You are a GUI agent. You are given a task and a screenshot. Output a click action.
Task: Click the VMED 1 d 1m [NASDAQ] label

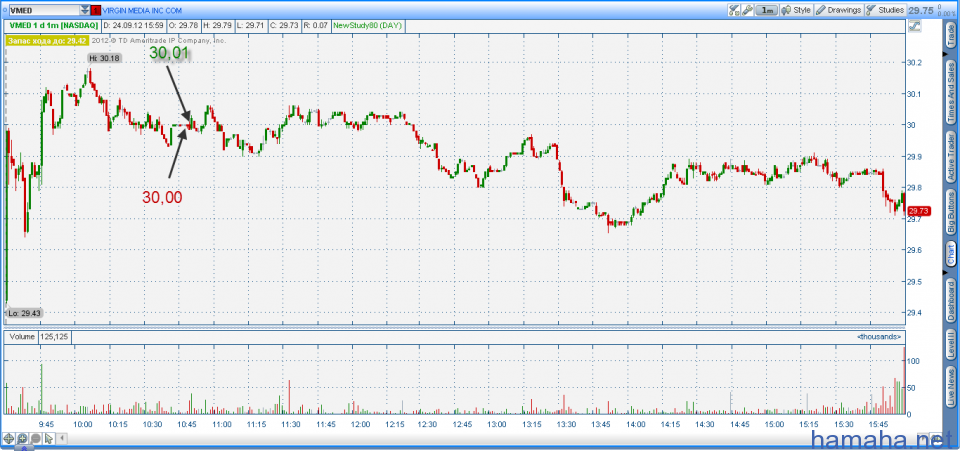coord(52,26)
